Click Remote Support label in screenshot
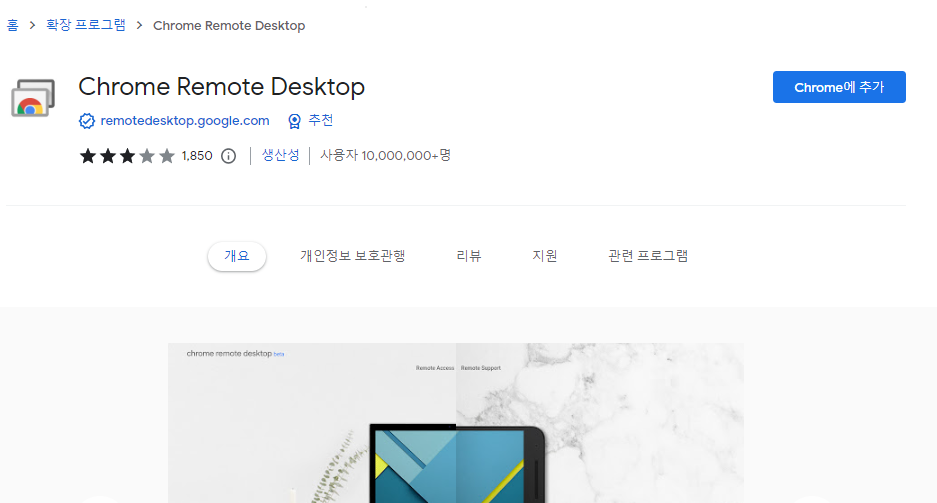Viewport: 937px width, 503px height. [x=480, y=368]
